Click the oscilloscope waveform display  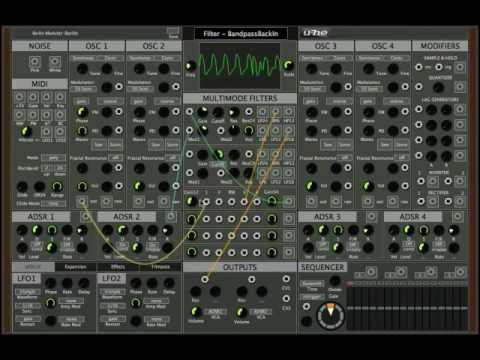[240, 65]
